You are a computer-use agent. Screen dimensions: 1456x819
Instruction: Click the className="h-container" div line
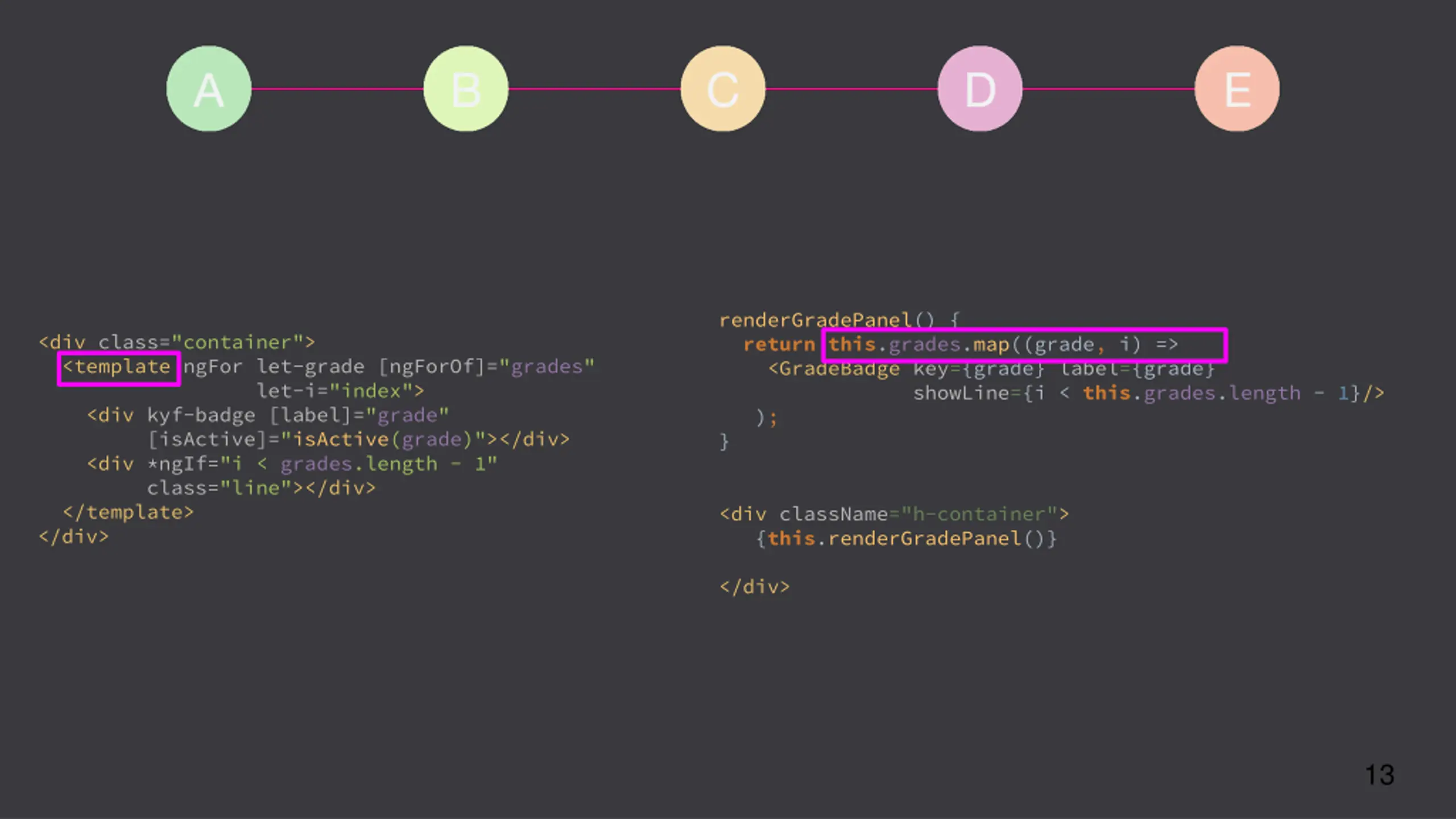[x=894, y=514]
